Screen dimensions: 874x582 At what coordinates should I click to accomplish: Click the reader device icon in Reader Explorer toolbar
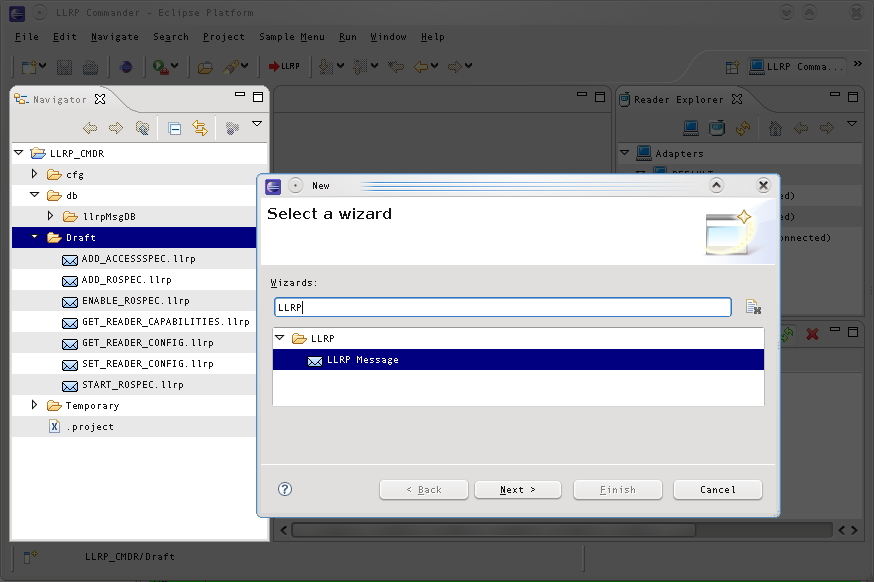(717, 128)
